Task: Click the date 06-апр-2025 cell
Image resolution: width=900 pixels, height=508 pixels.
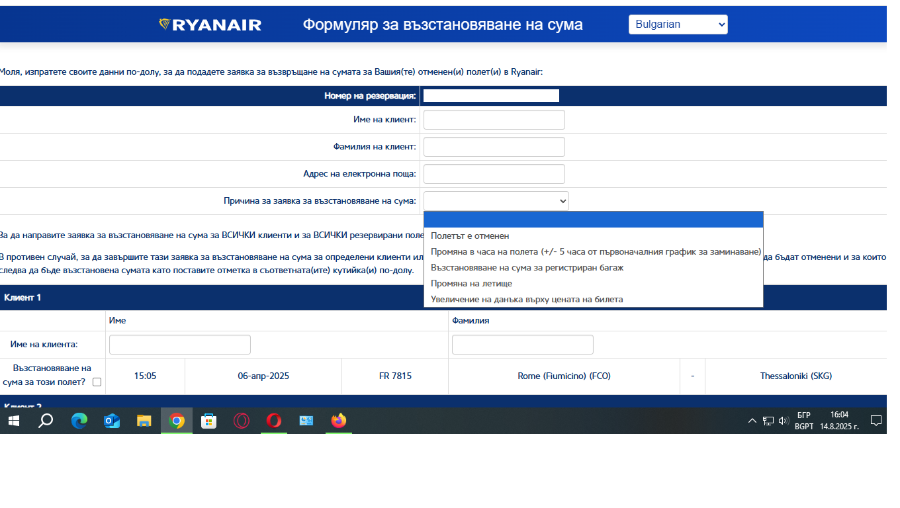Action: pyautogui.click(x=263, y=376)
